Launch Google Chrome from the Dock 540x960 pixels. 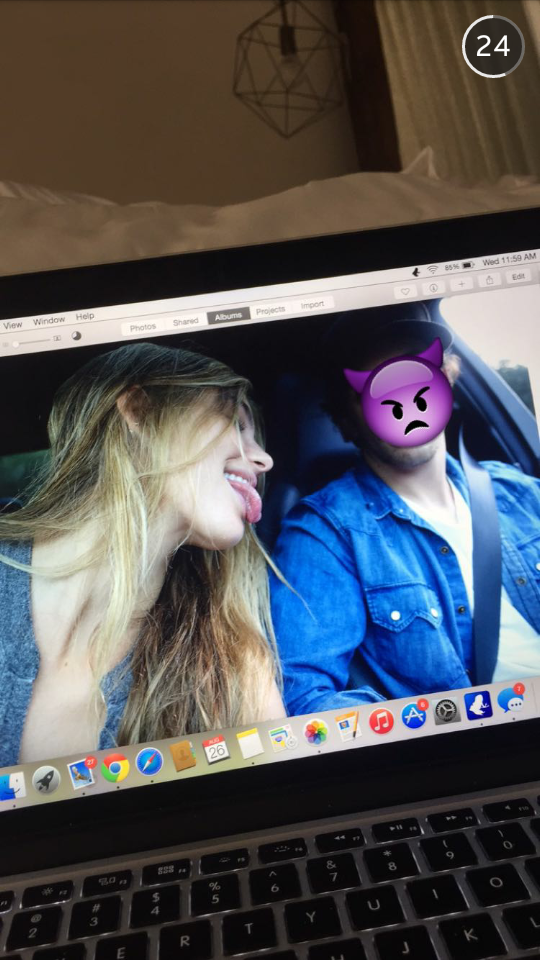[115, 768]
